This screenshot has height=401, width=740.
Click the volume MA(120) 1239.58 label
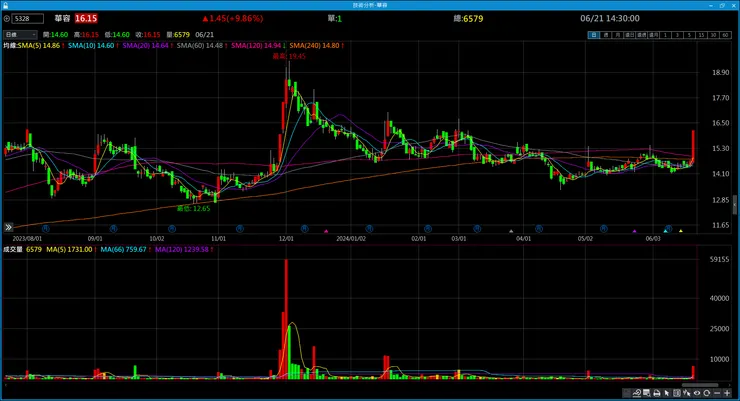pos(181,249)
